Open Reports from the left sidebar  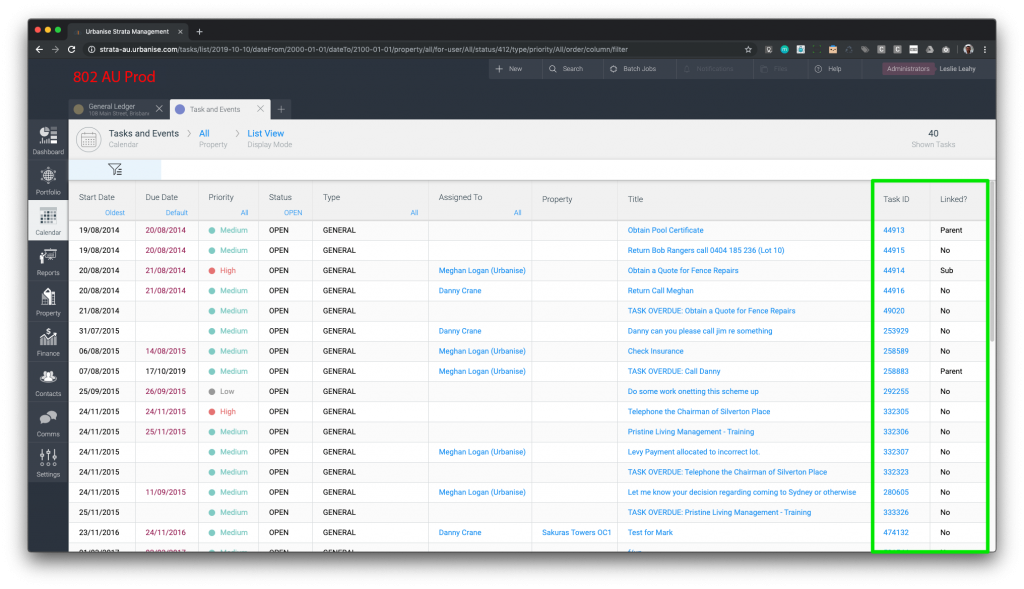coord(48,261)
